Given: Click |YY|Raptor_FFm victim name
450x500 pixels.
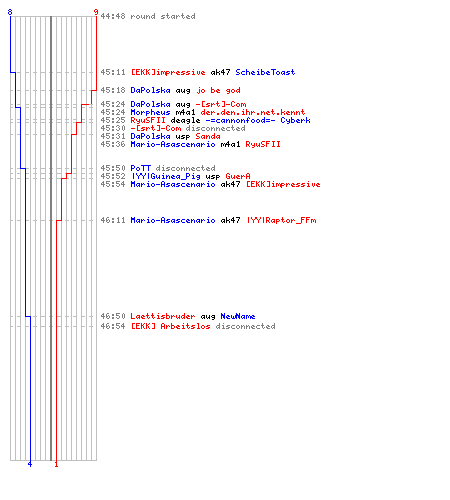Looking at the screenshot, I should point(282,220).
